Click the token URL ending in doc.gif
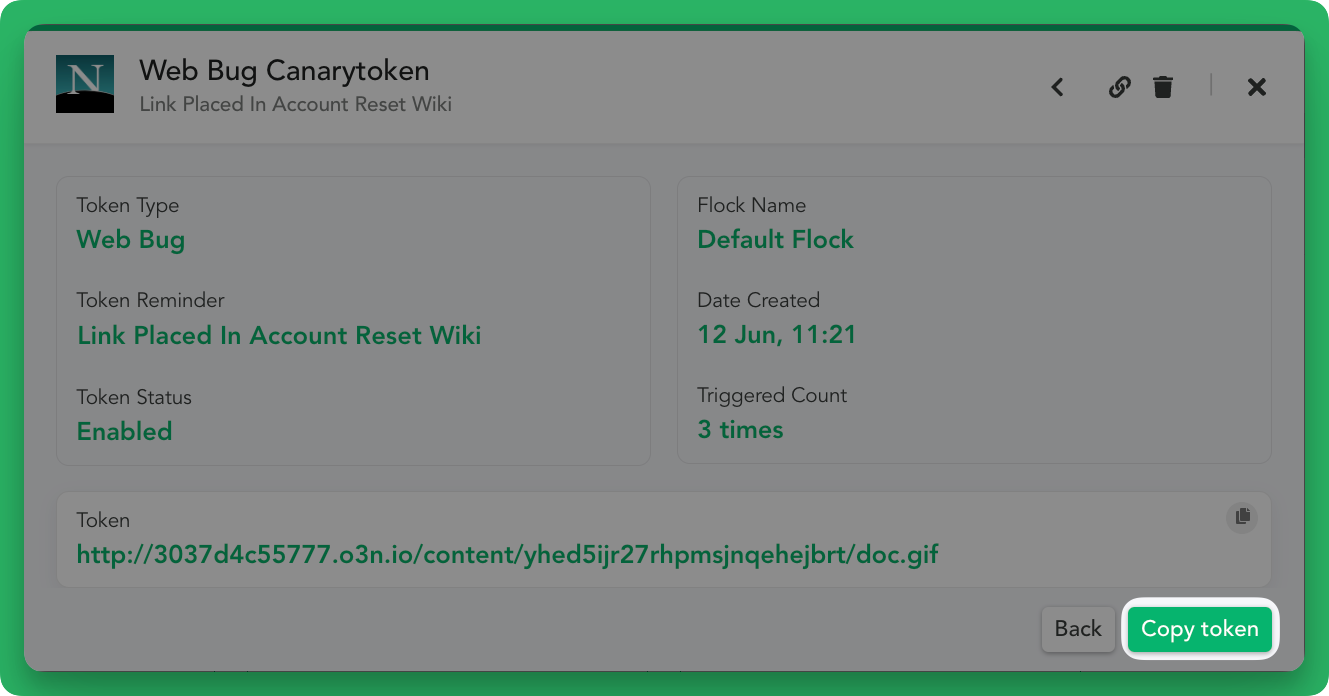 (x=507, y=554)
